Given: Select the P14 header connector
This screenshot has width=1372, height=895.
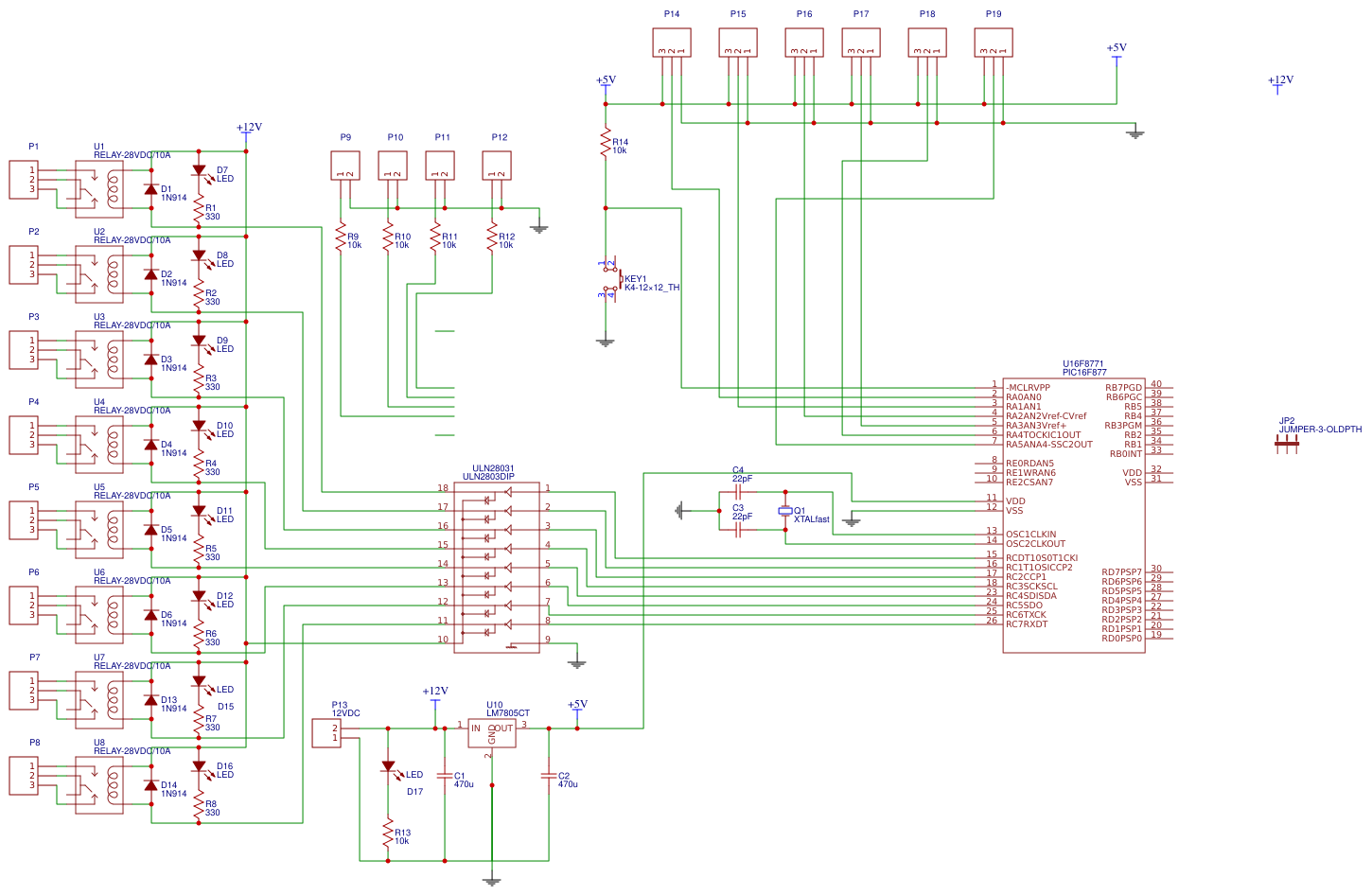Looking at the screenshot, I should pyautogui.click(x=672, y=43).
